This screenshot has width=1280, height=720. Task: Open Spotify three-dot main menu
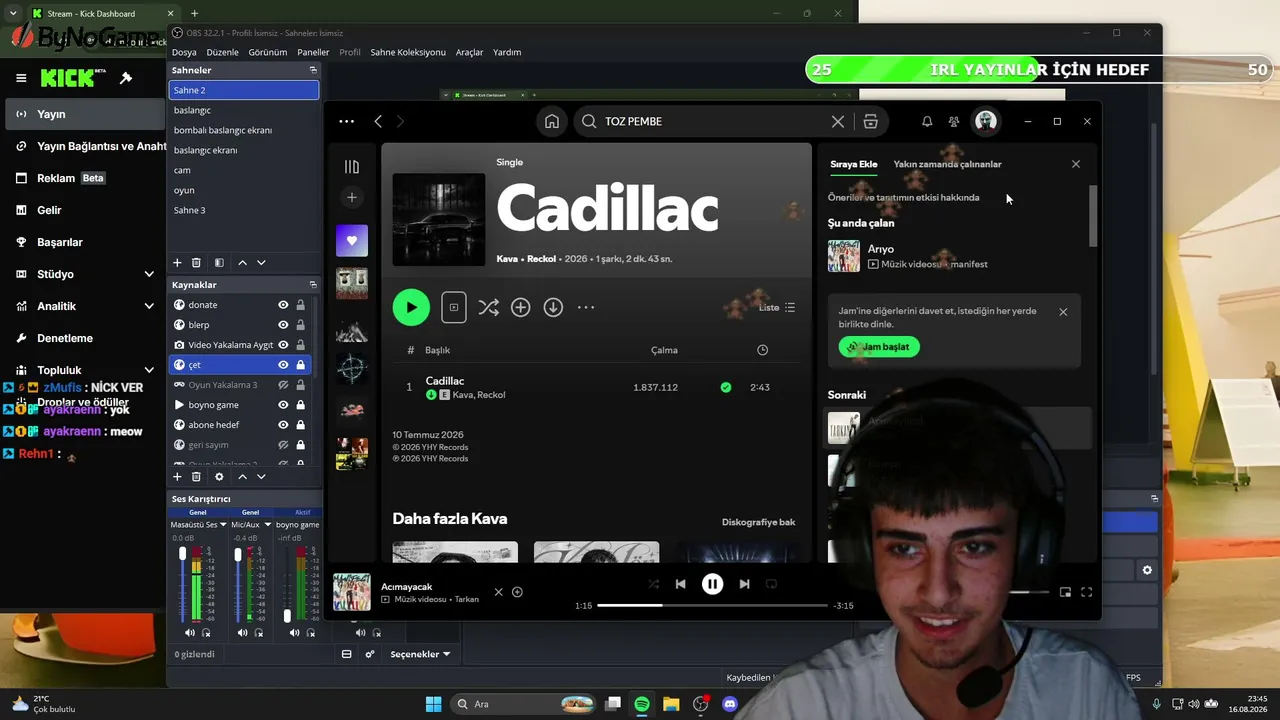click(x=346, y=121)
